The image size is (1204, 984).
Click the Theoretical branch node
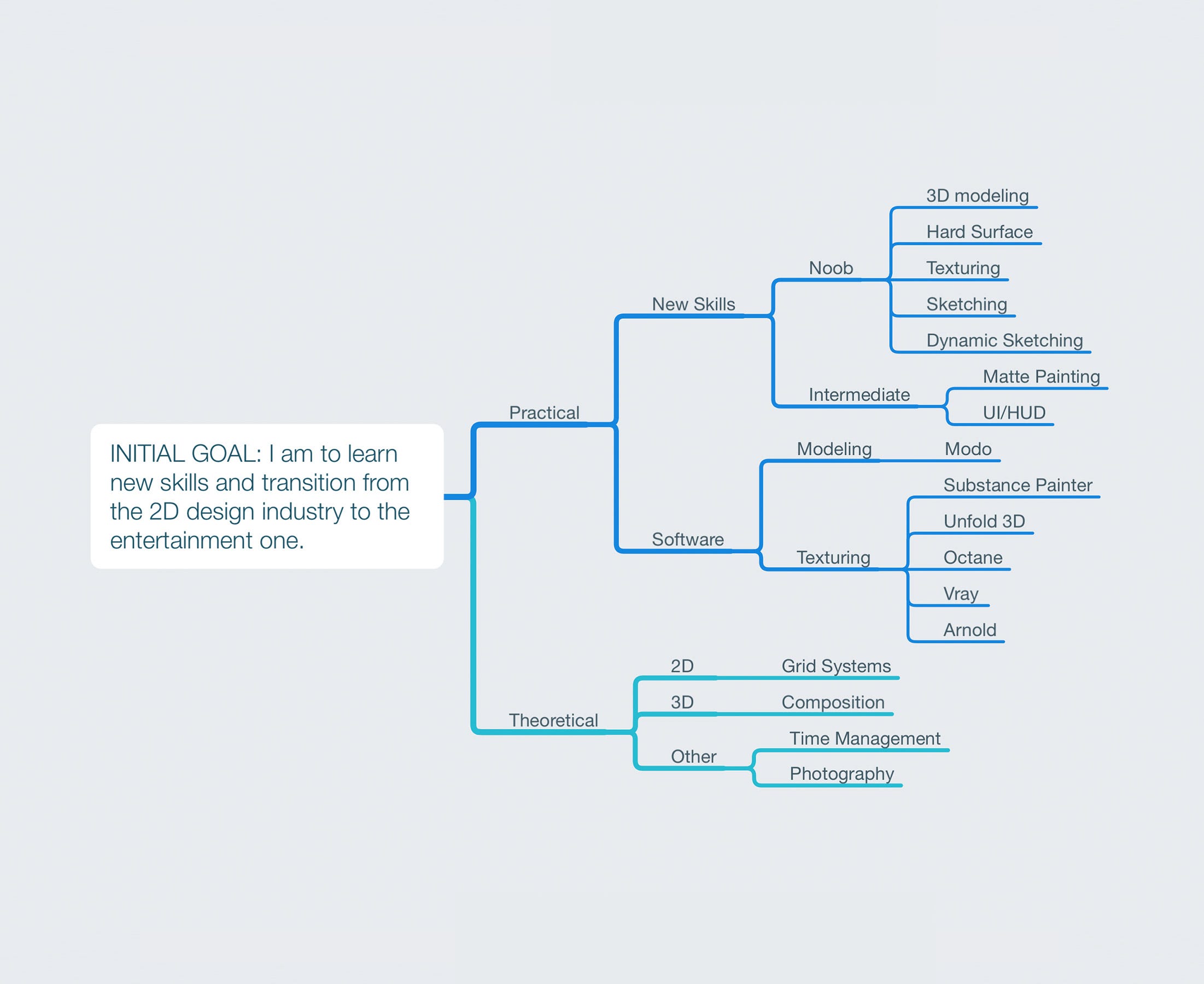[x=553, y=721]
